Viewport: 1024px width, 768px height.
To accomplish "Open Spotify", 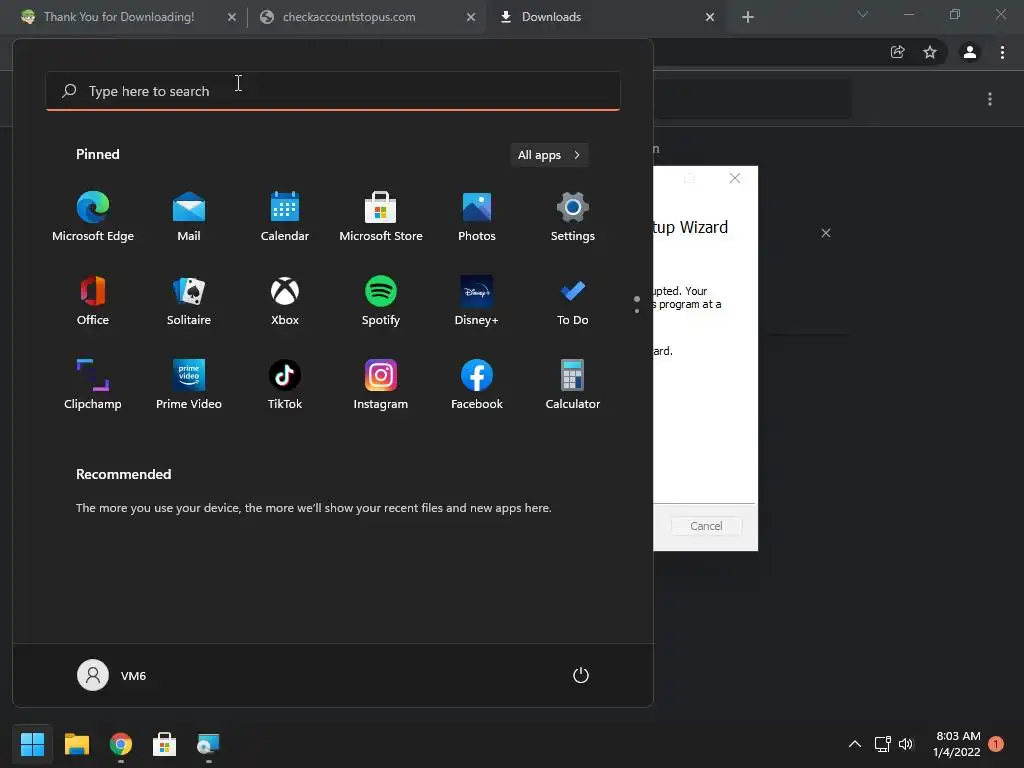I will click(381, 300).
